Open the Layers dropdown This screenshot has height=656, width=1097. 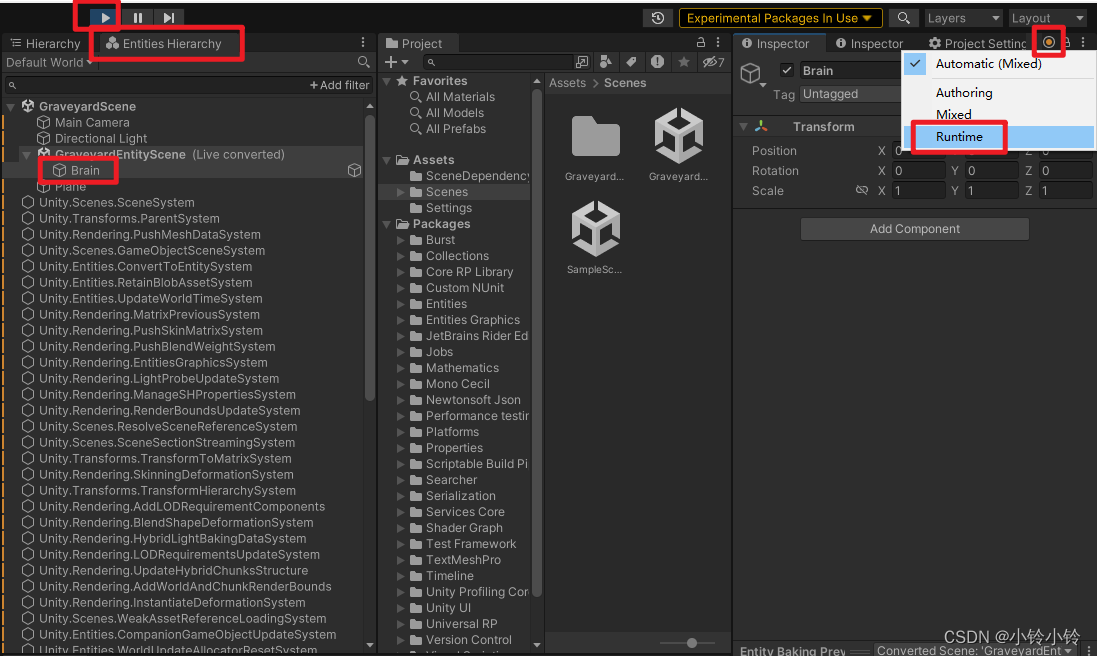[964, 18]
